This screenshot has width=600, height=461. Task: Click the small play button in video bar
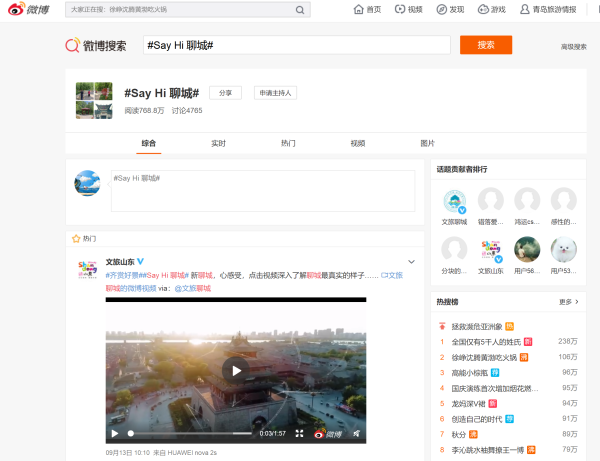(115, 433)
